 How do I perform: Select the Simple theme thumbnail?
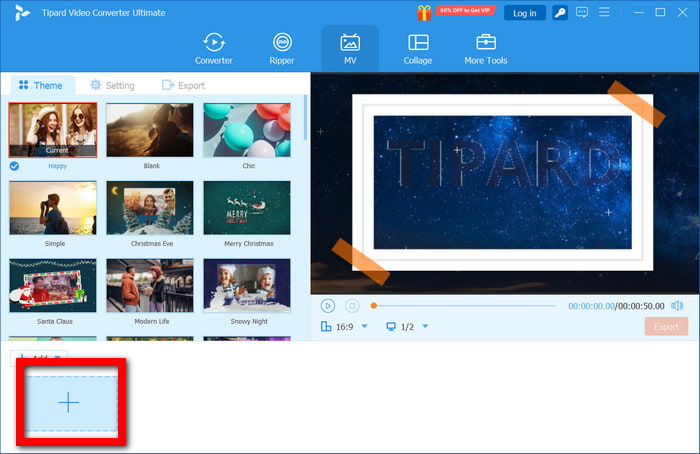[53, 208]
